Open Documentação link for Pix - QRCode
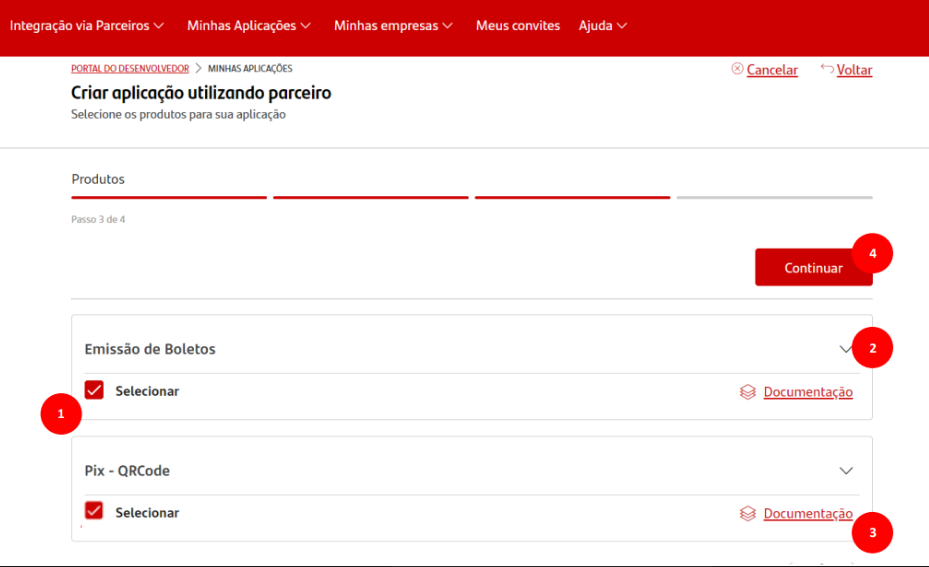This screenshot has width=929, height=567. point(808,513)
